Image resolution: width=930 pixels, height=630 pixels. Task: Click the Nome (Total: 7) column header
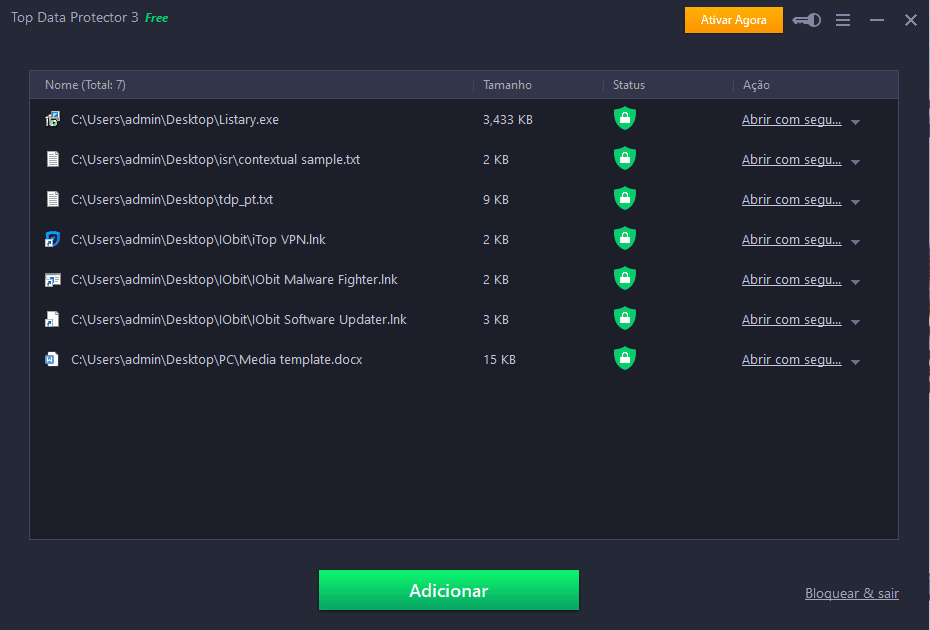pyautogui.click(x=85, y=85)
